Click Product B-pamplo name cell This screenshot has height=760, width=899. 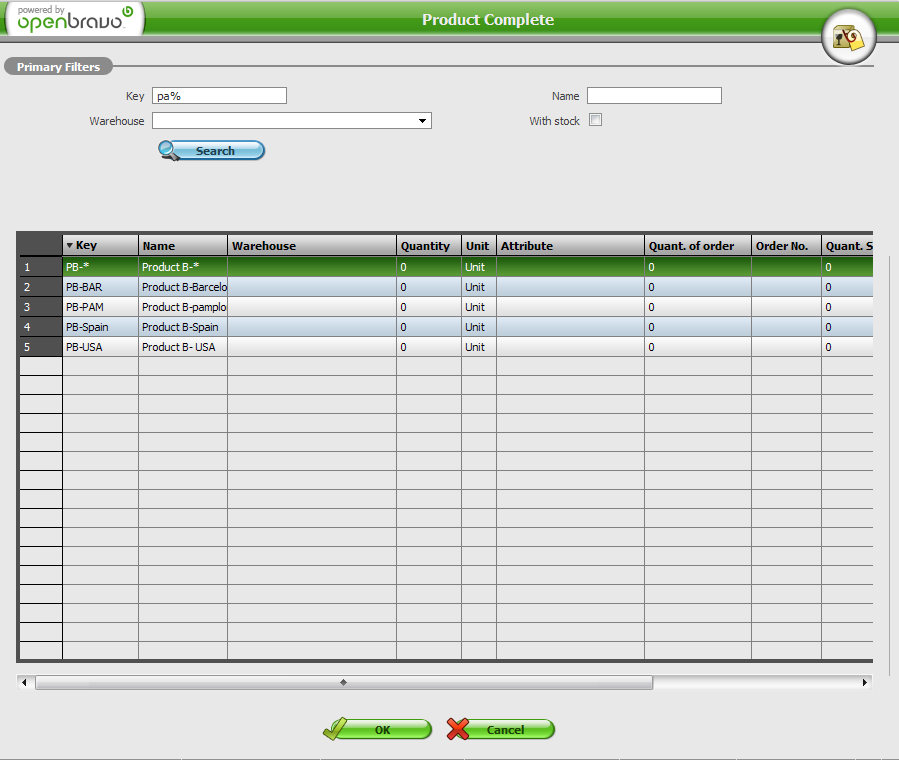[x=183, y=307]
